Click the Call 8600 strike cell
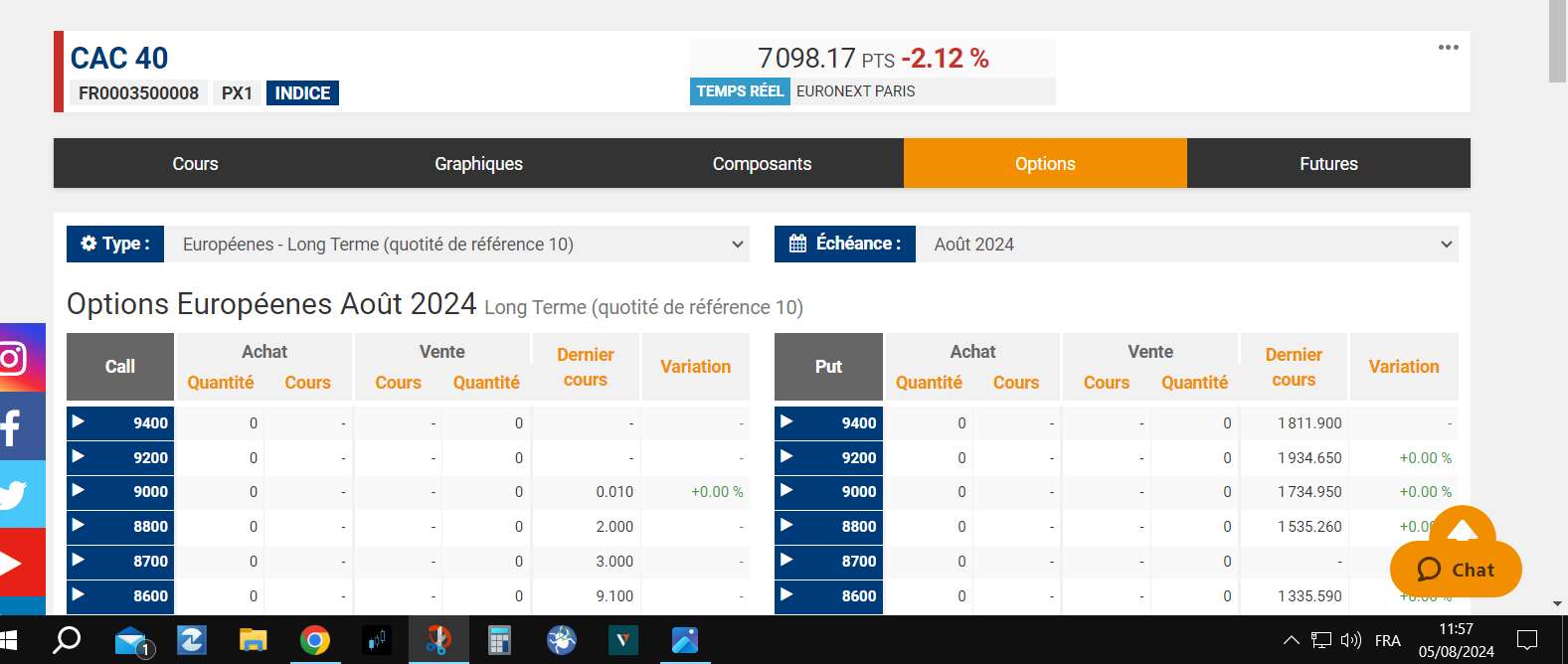 [x=120, y=595]
